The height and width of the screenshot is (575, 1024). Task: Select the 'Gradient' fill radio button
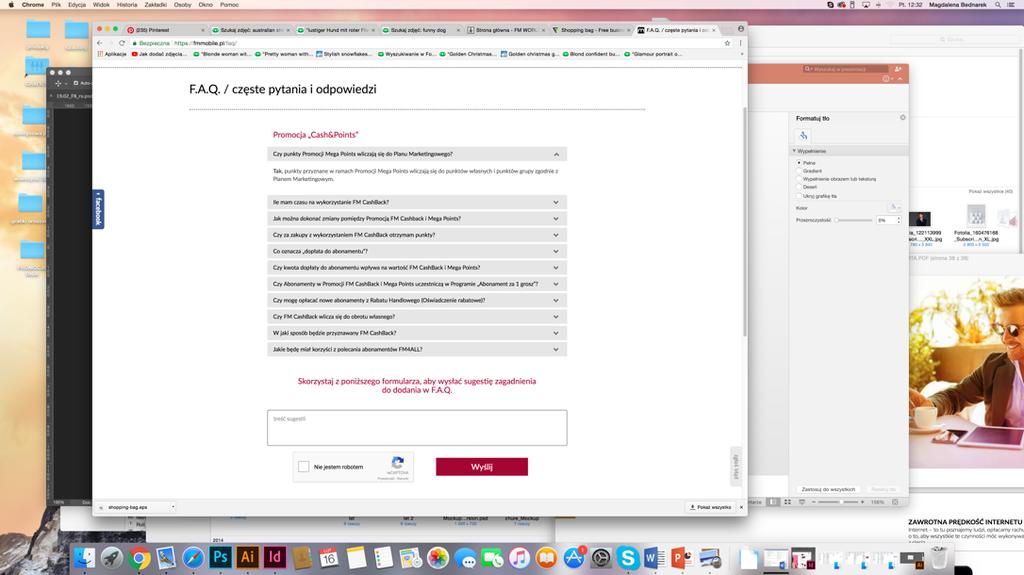798,171
